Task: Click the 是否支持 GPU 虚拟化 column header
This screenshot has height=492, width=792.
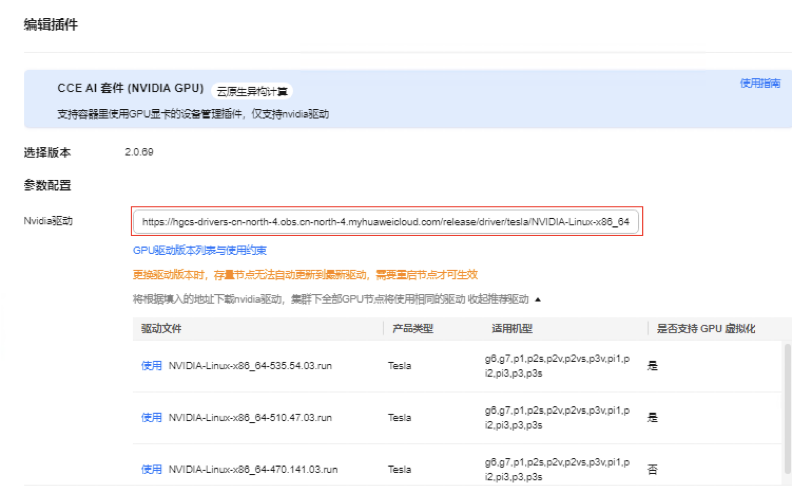Action: click(x=706, y=329)
